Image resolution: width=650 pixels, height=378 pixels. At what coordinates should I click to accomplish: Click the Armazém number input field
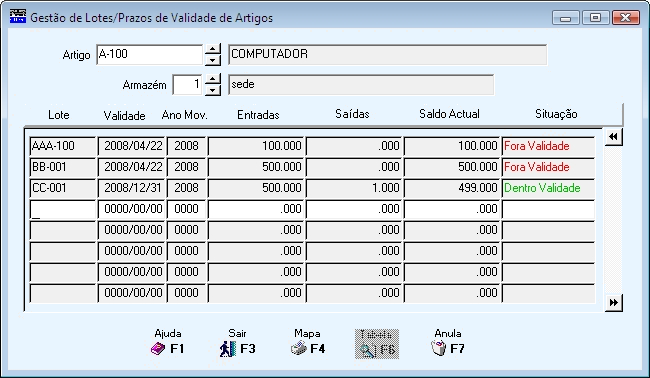point(187,85)
